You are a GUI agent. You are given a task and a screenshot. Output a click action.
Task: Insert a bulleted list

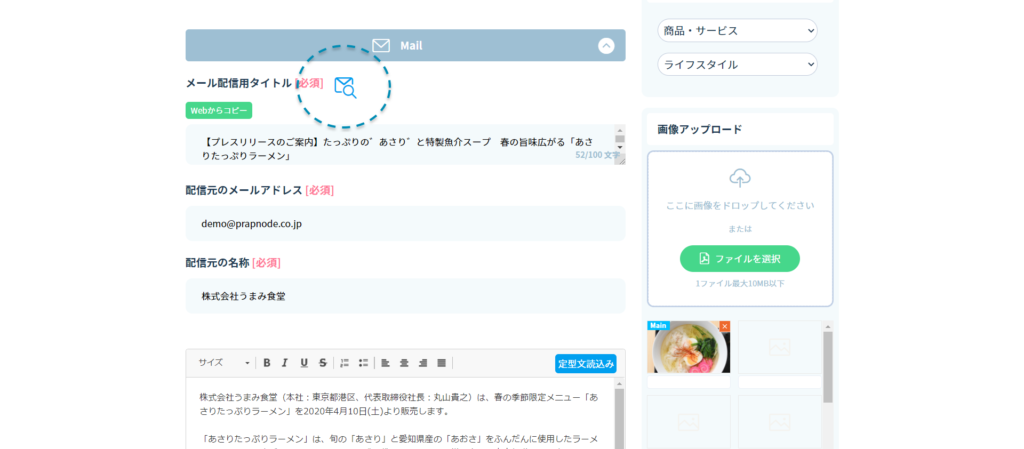363,363
